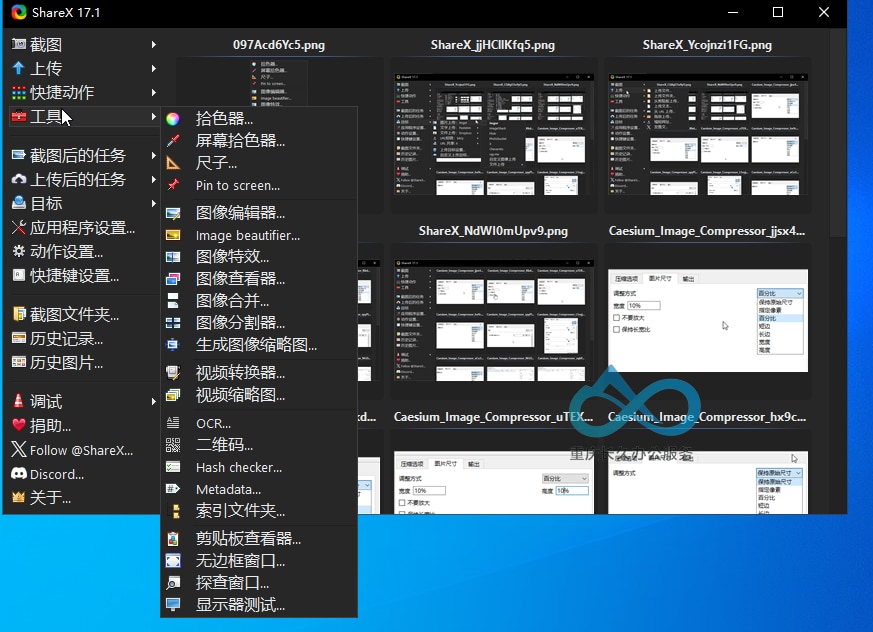Expand the 快捷动作 submenu arrow
Screen dimensions: 873x632
pyautogui.click(x=153, y=92)
